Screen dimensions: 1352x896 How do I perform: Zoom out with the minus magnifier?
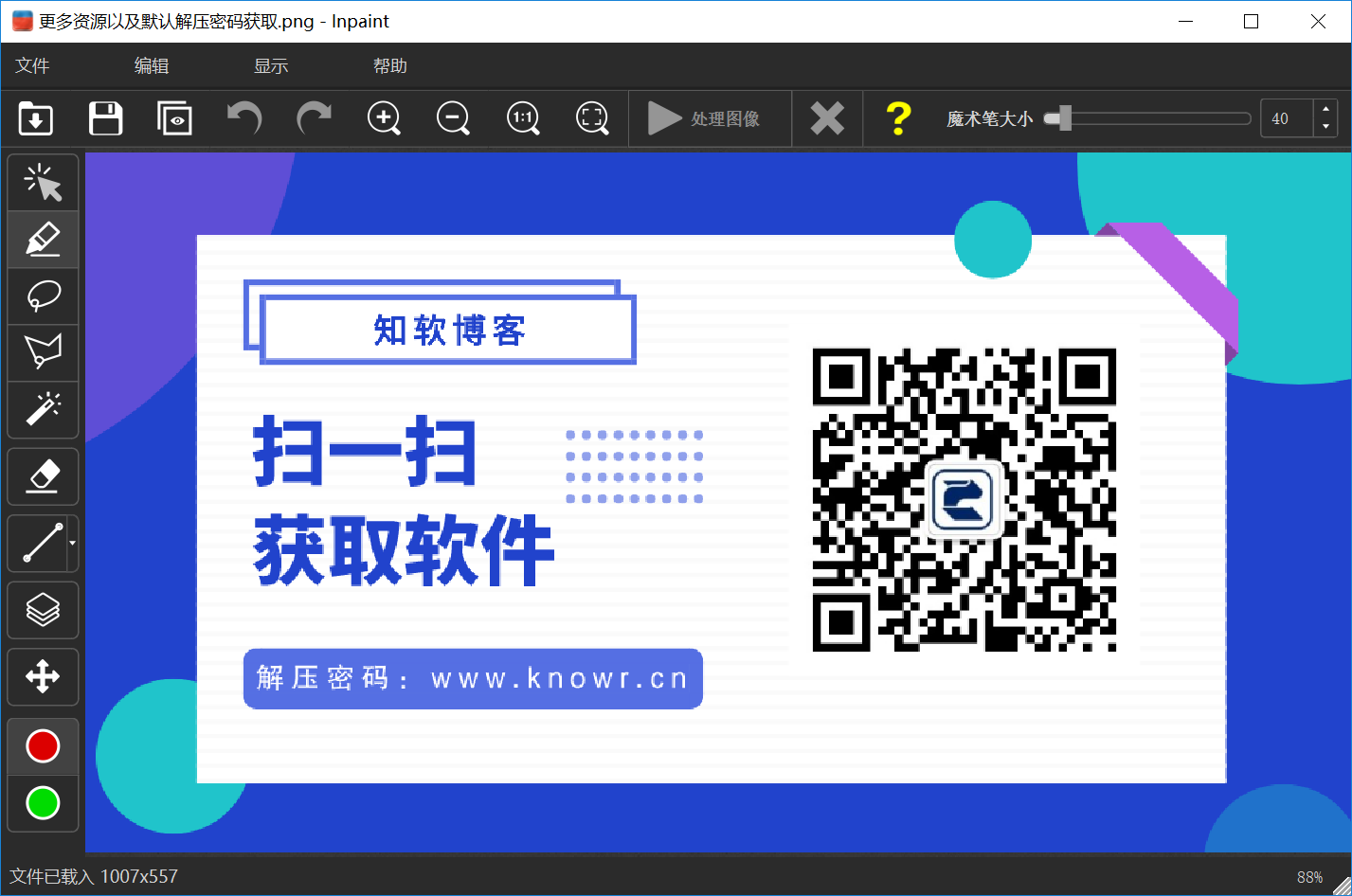pos(453,118)
